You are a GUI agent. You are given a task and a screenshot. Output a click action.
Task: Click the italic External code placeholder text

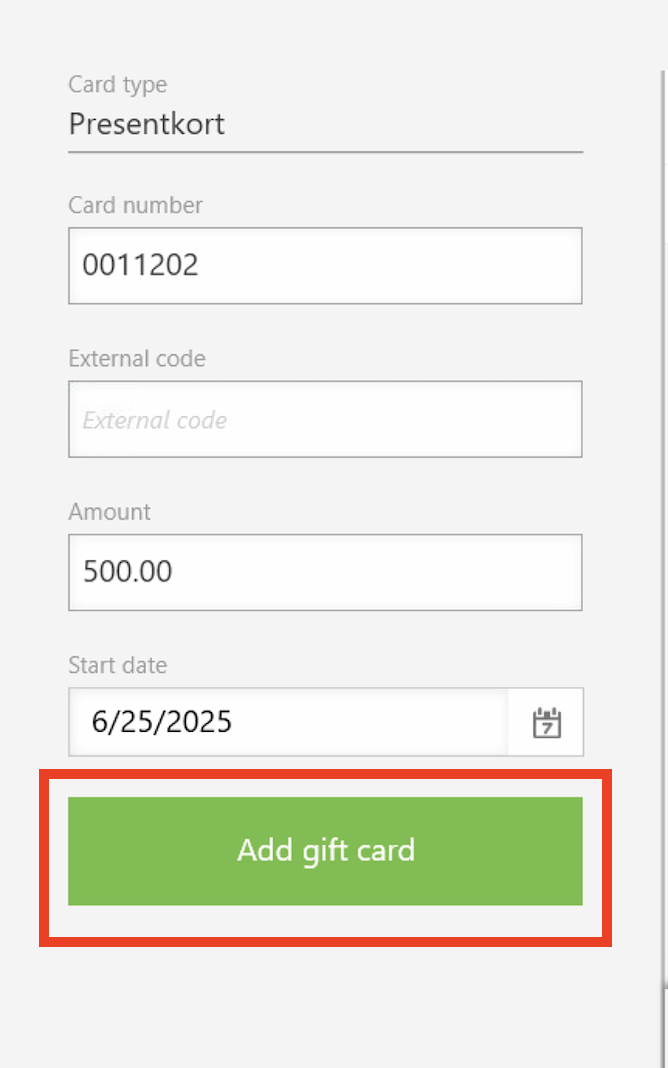[155, 420]
